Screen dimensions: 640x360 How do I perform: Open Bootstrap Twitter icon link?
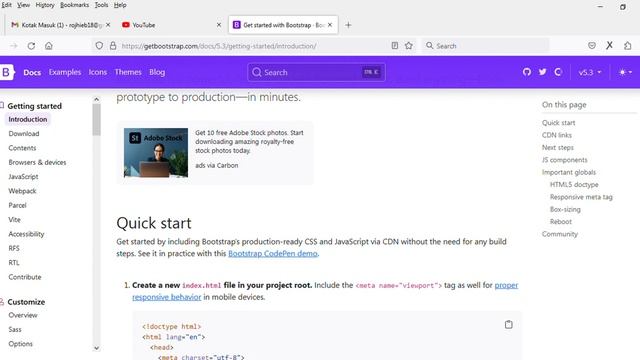click(542, 72)
